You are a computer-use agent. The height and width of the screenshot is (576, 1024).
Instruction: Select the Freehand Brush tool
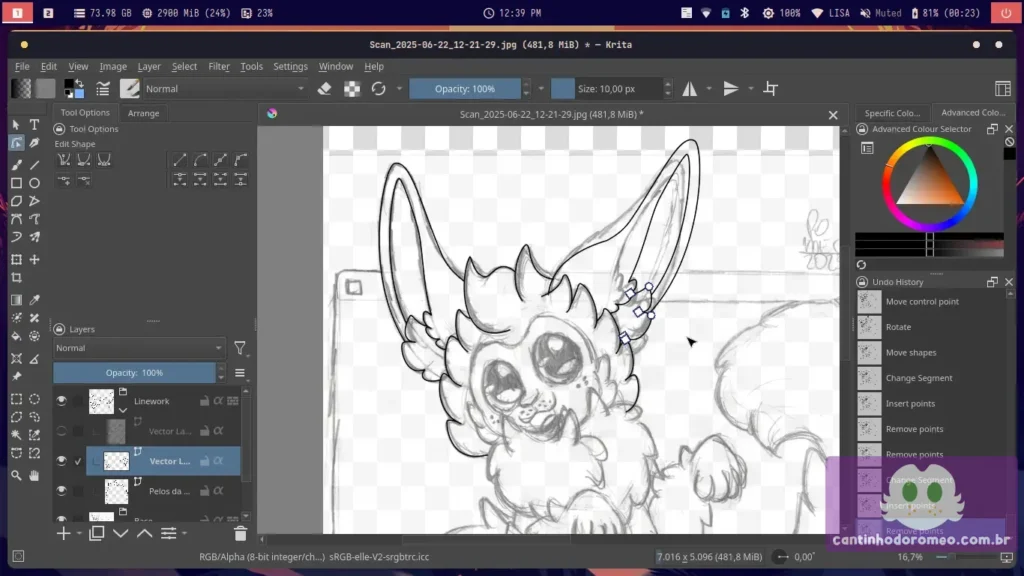16,165
